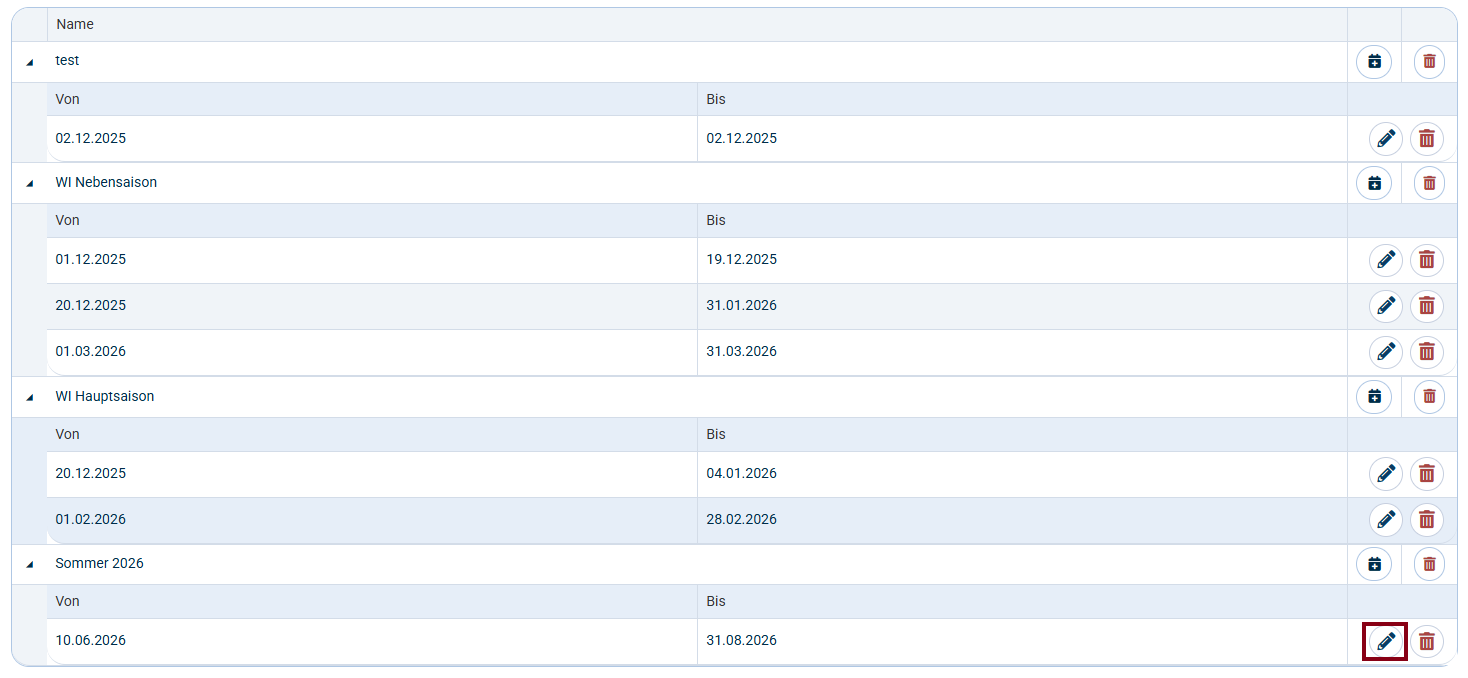
Task: Delete range ending 28.02.2026
Action: (1427, 520)
